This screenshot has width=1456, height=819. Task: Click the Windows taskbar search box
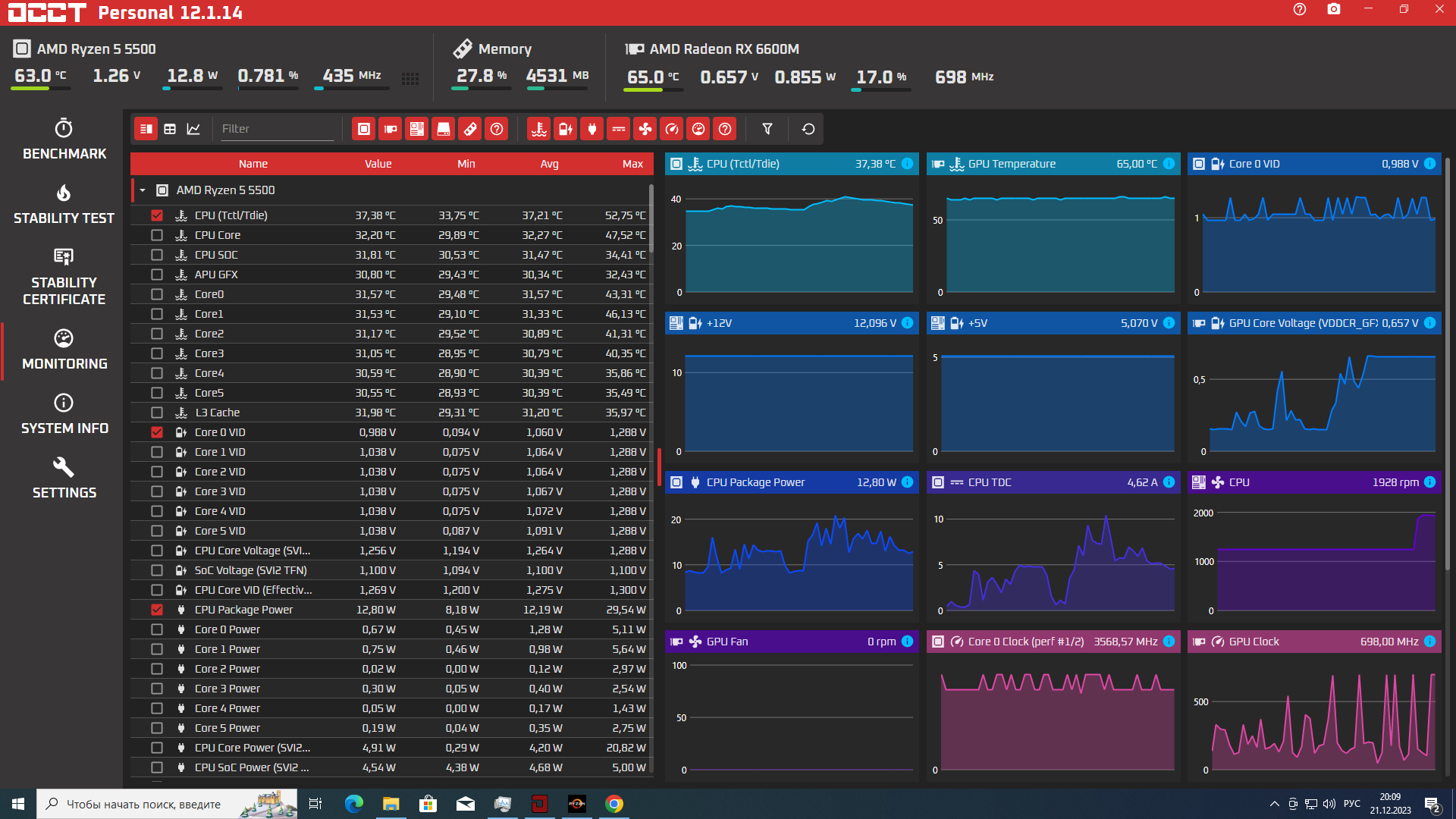pyautogui.click(x=167, y=804)
